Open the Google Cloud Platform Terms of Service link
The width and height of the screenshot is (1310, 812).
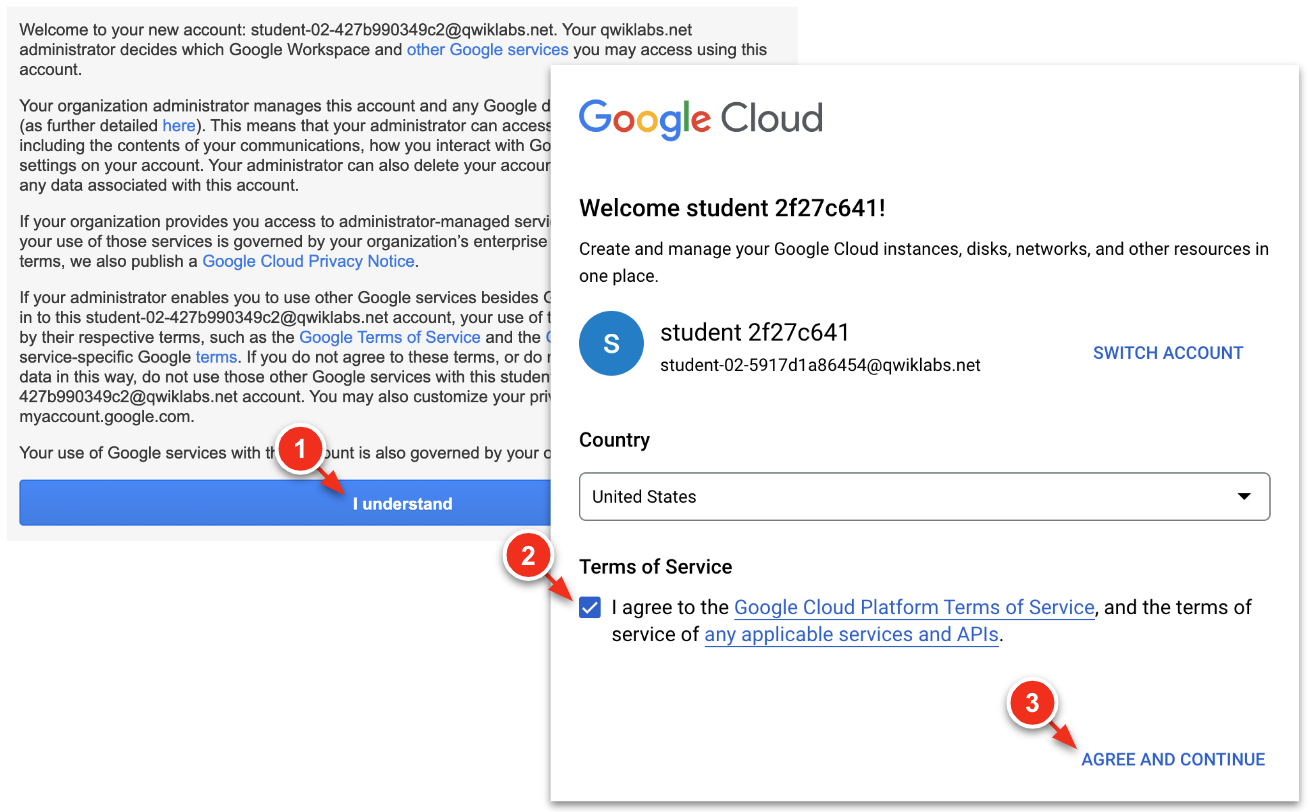(x=914, y=607)
